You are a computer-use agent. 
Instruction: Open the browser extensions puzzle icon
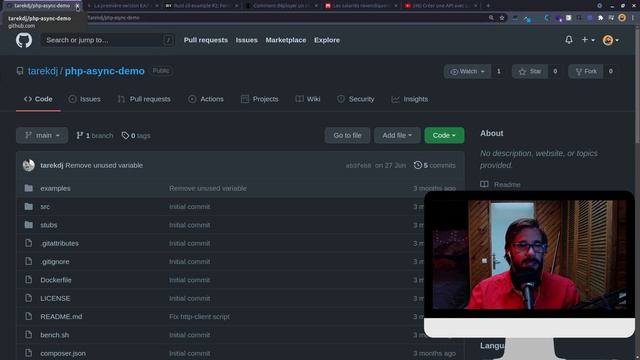600,18
